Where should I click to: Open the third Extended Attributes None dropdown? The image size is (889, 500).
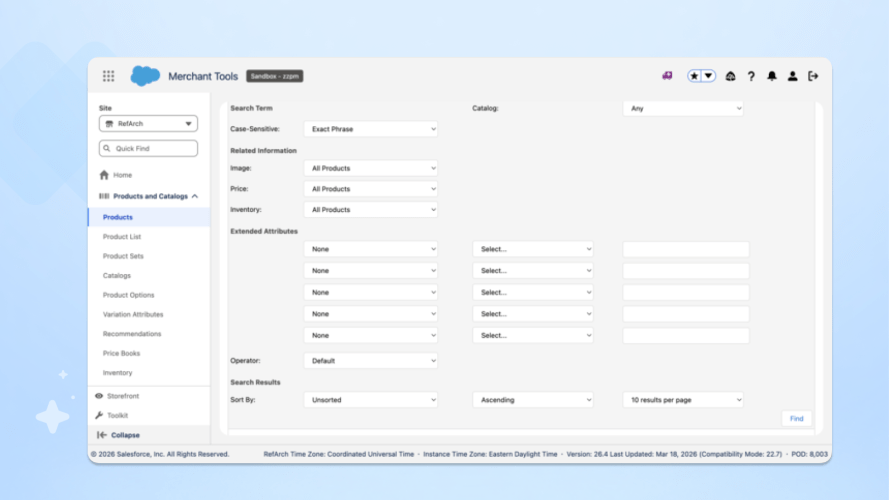[x=371, y=293]
